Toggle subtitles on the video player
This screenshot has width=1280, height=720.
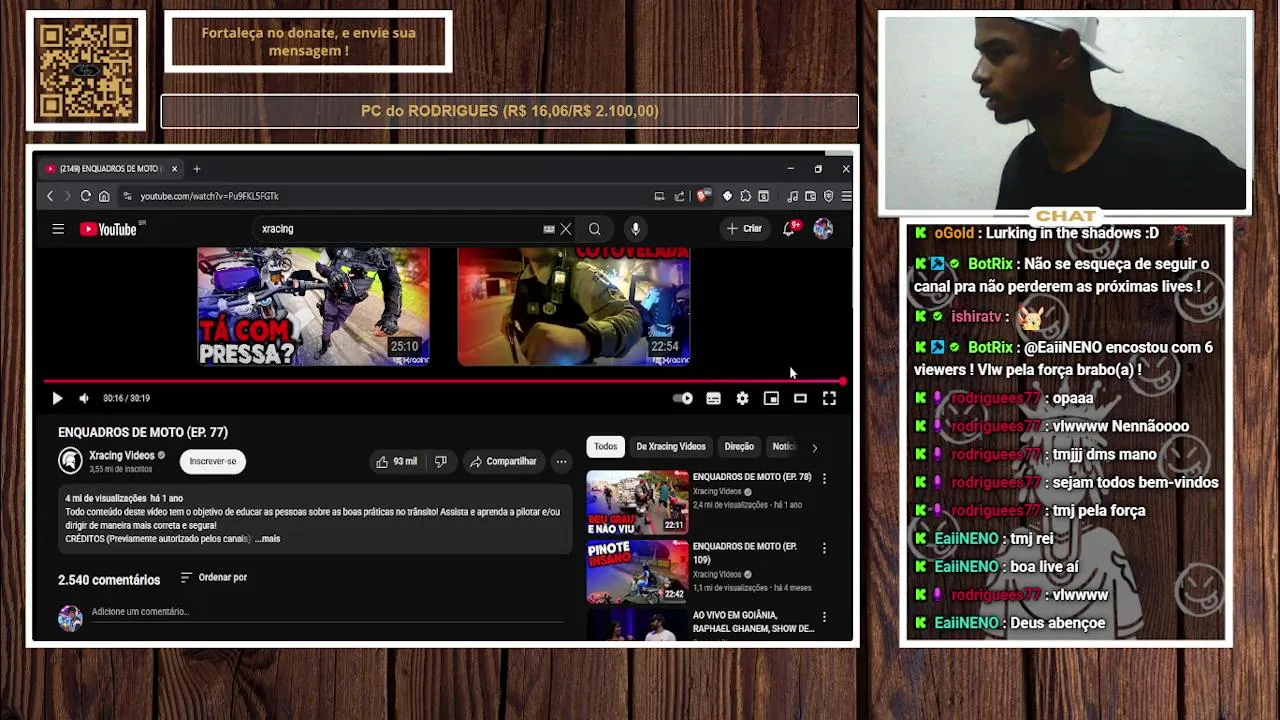pyautogui.click(x=713, y=398)
